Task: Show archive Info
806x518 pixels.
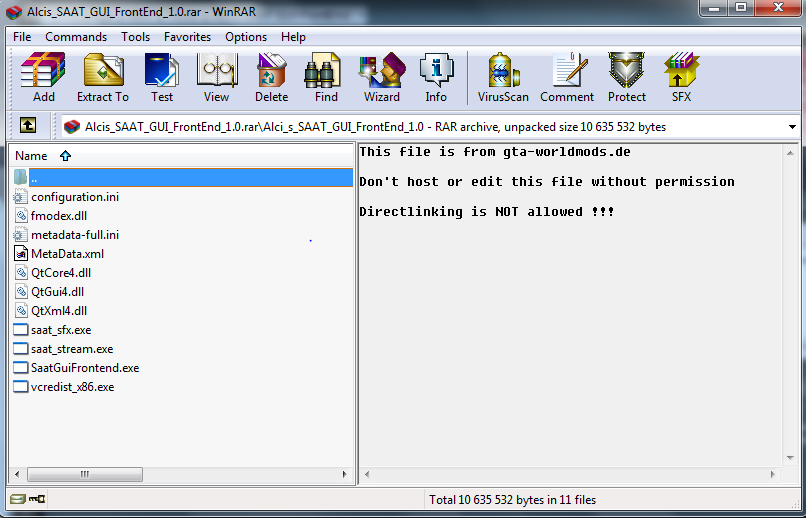Action: click(436, 77)
